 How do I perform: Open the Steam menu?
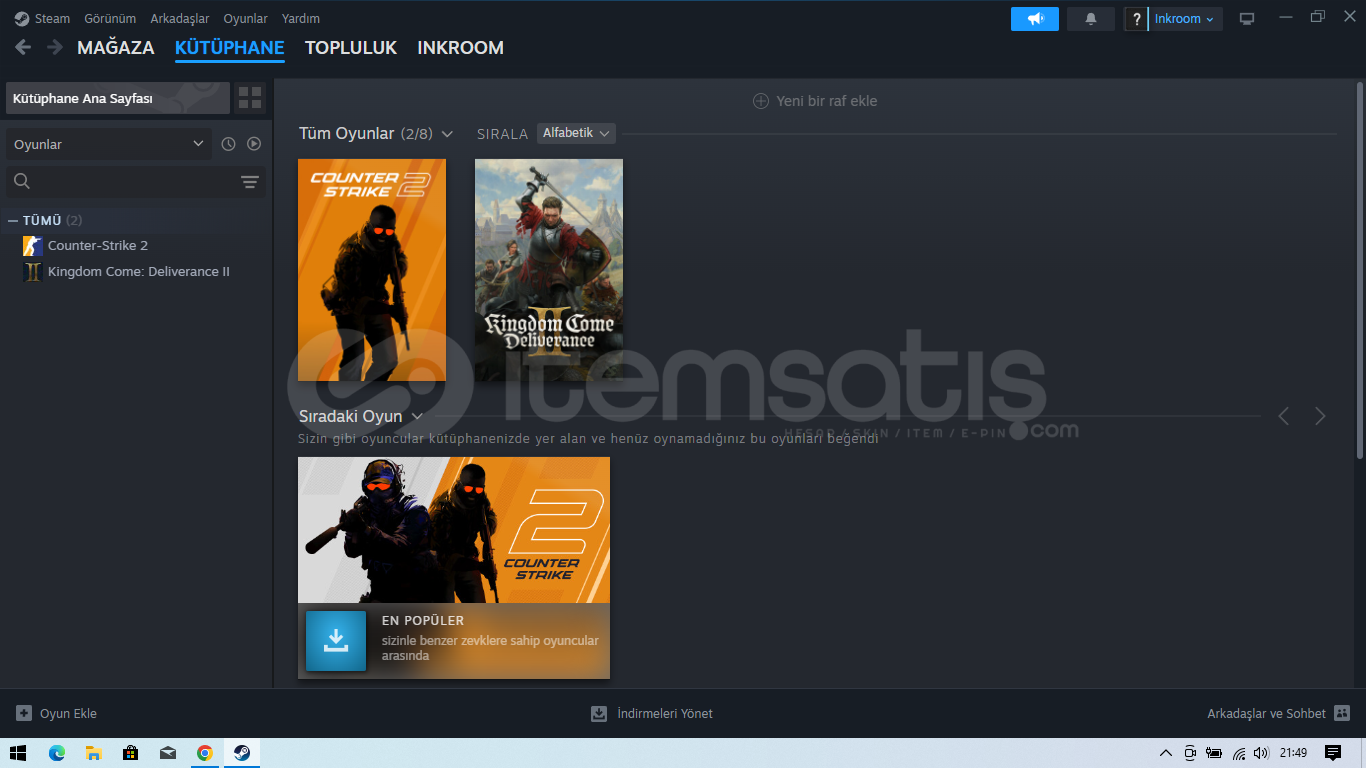coord(52,19)
